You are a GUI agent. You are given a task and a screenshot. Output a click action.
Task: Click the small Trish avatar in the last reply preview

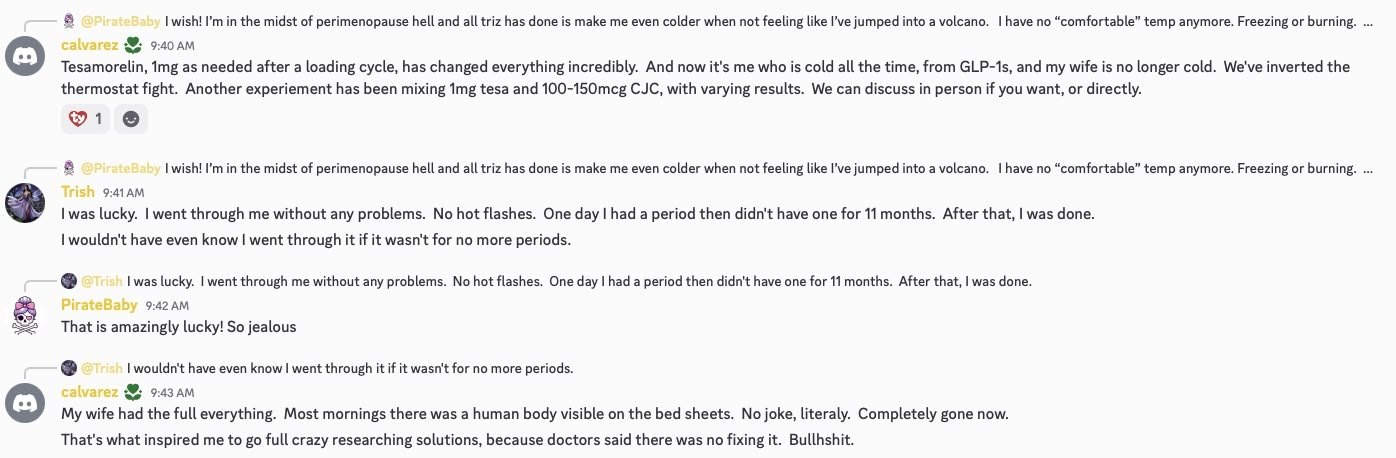[69, 368]
